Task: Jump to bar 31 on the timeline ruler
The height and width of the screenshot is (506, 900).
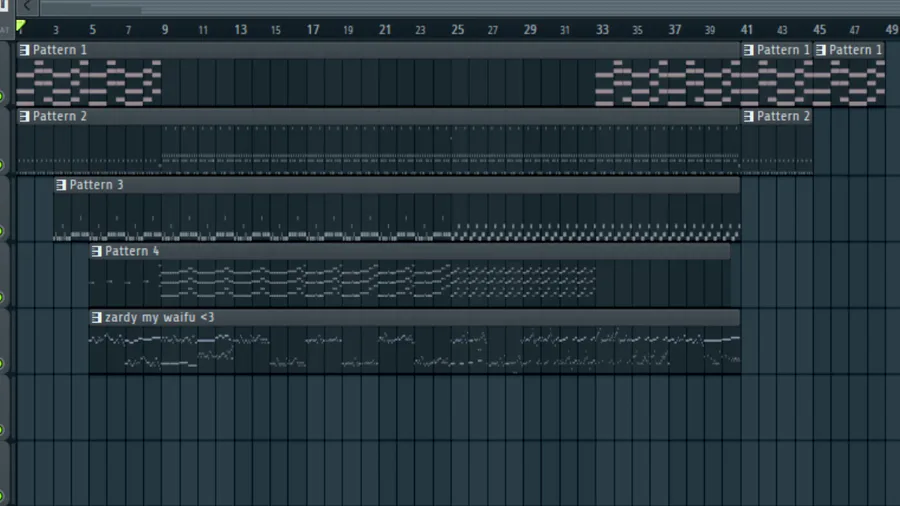Action: tap(565, 30)
